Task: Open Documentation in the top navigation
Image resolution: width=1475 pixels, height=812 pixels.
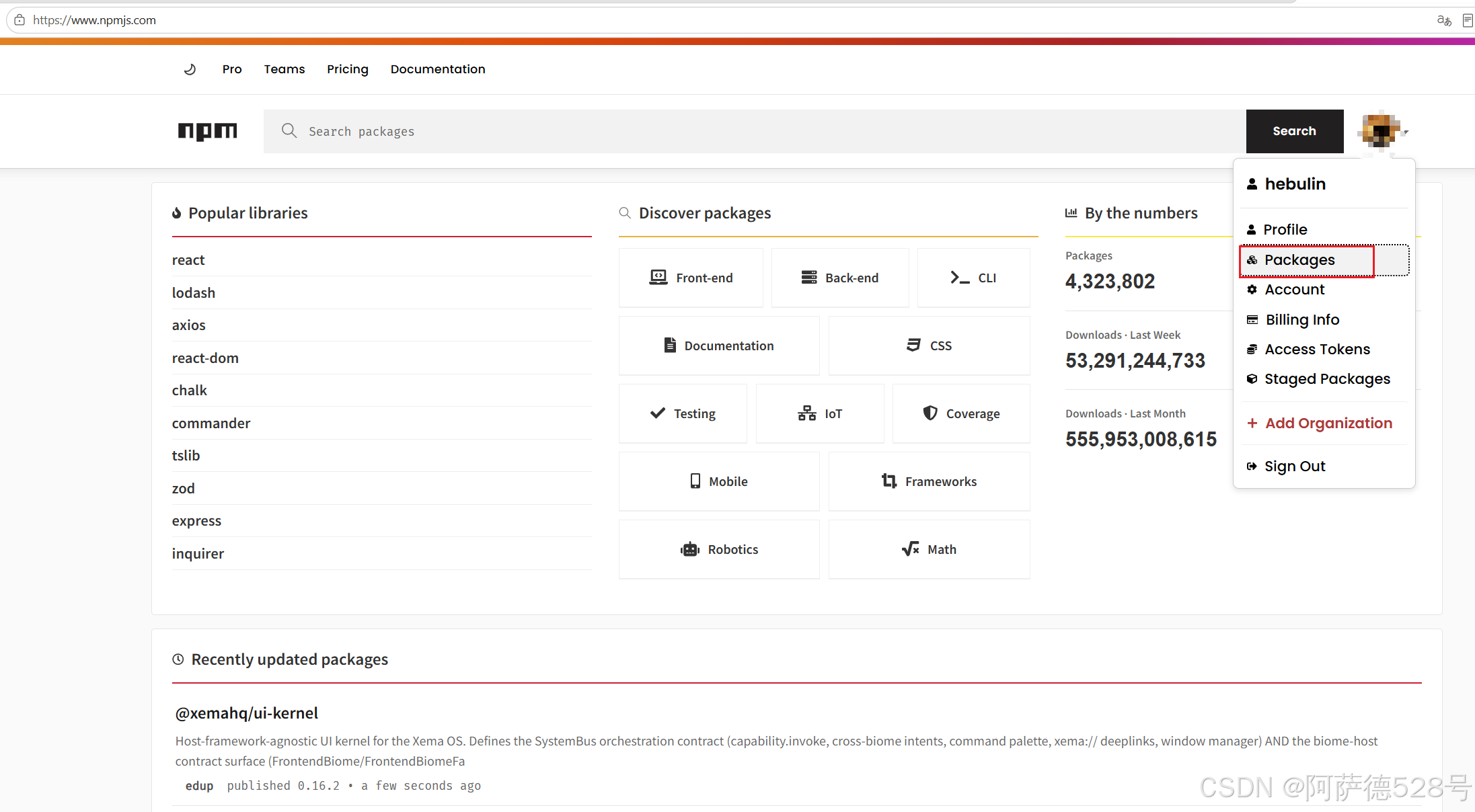Action: pos(438,69)
